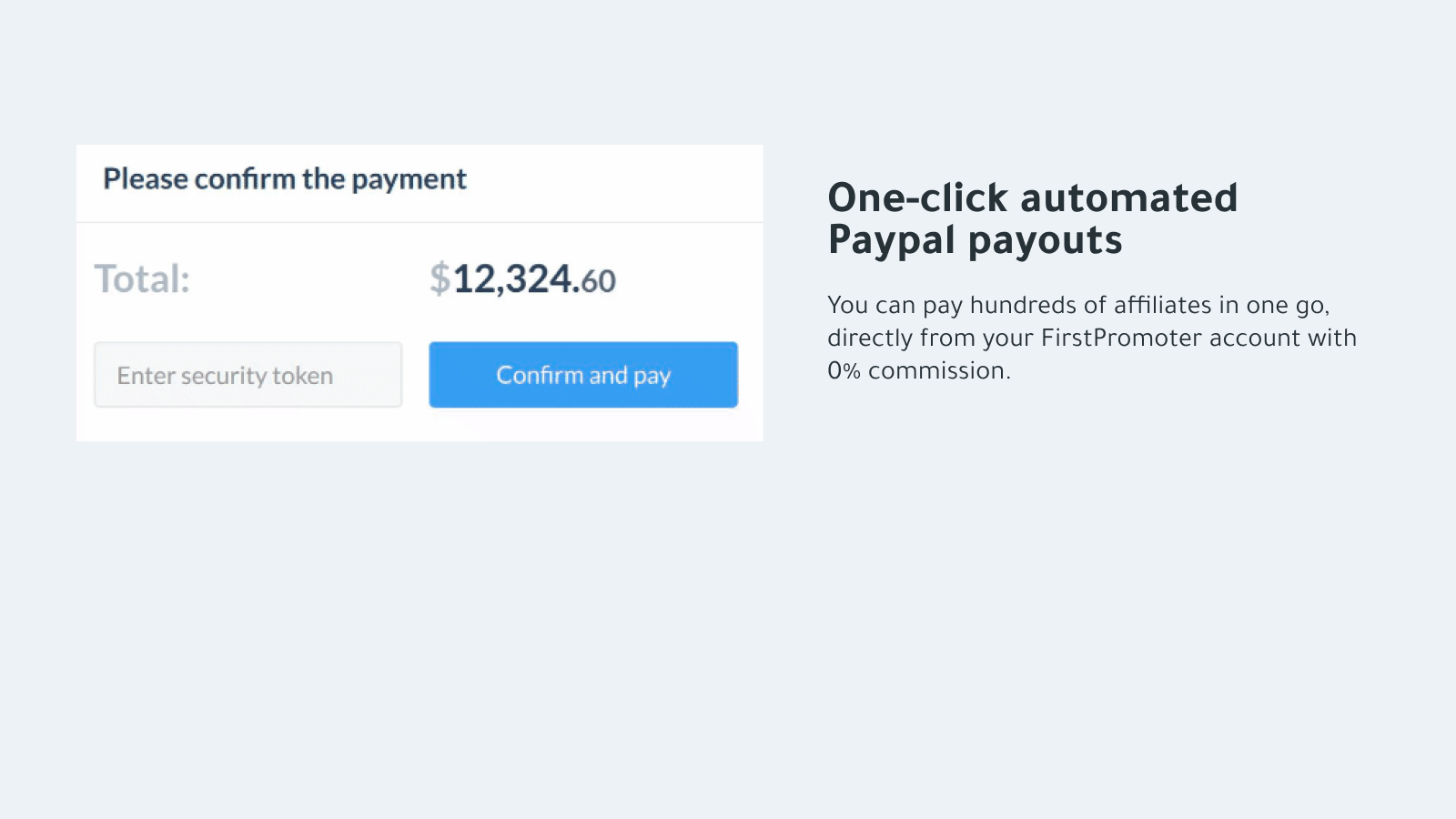Click the word "hundreds" in the description

[x=1023, y=305]
